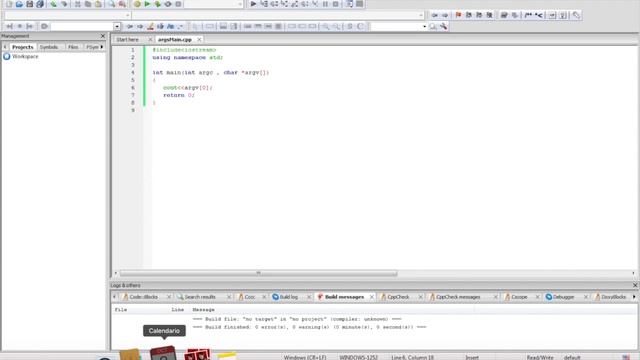640x360 pixels.
Task: Click the Find icon
Action: [112, 4]
